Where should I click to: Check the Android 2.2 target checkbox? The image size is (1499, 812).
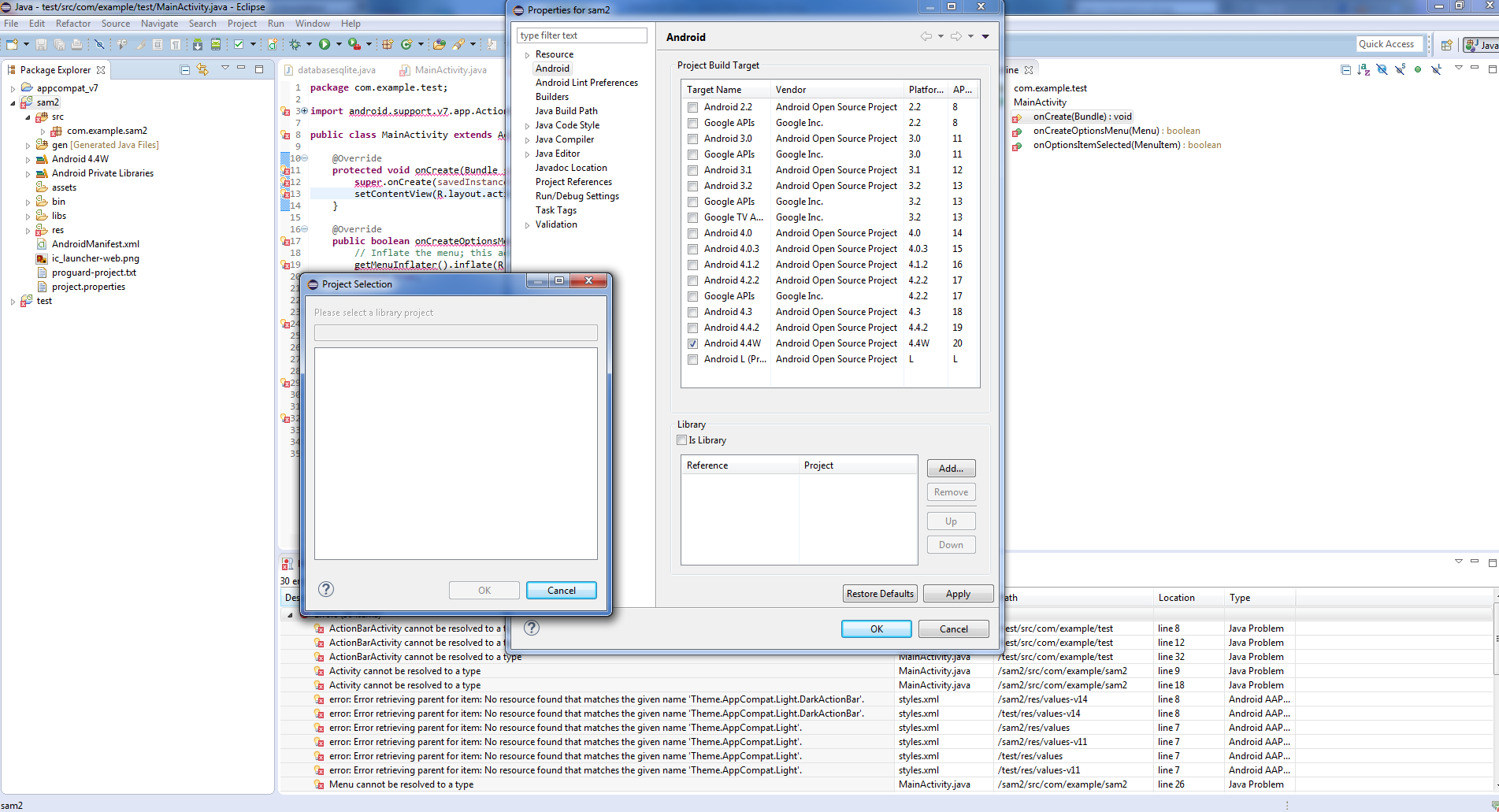click(x=692, y=107)
